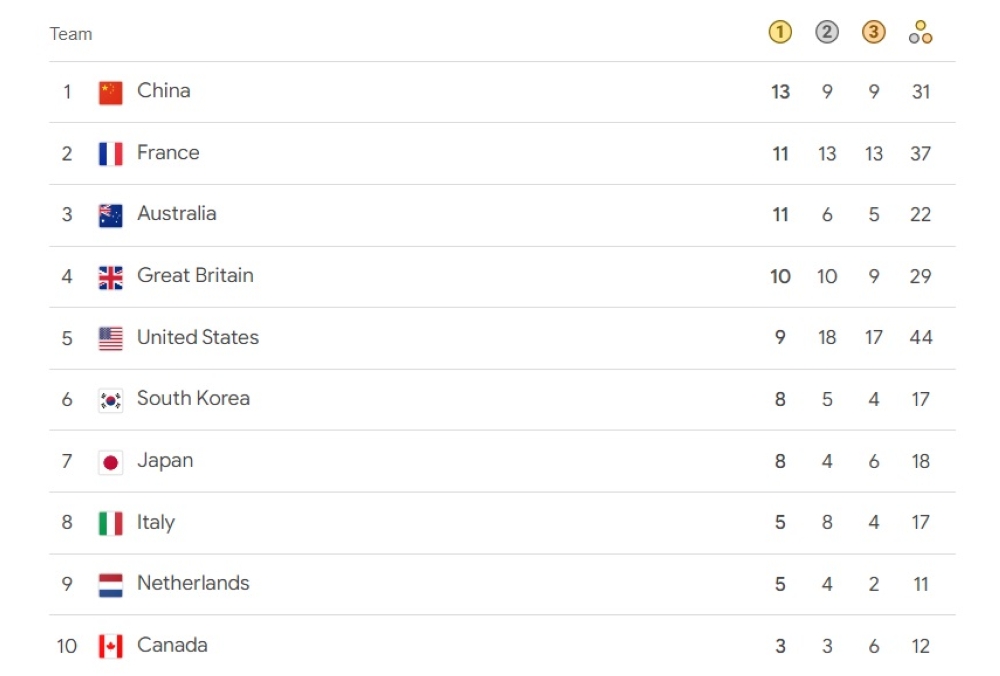Click the total medals column icon

click(921, 33)
